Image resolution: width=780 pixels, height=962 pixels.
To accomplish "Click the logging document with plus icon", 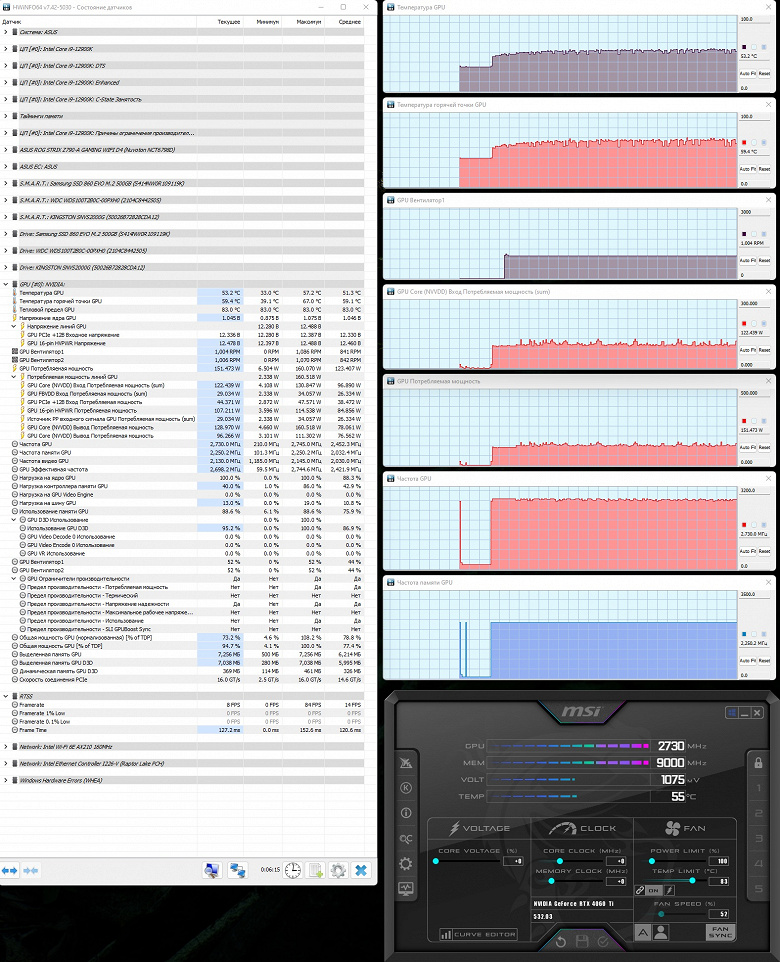I will [315, 870].
